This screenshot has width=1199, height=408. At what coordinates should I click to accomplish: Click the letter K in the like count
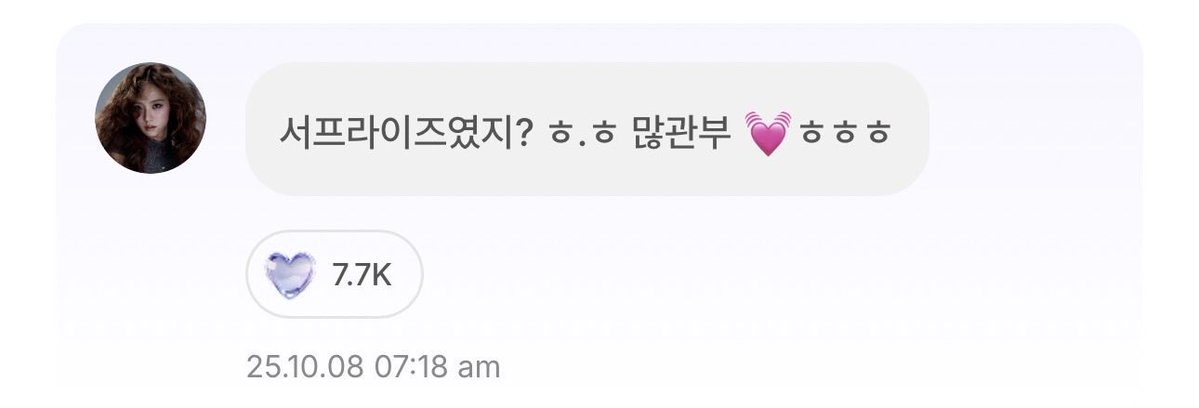(x=382, y=275)
